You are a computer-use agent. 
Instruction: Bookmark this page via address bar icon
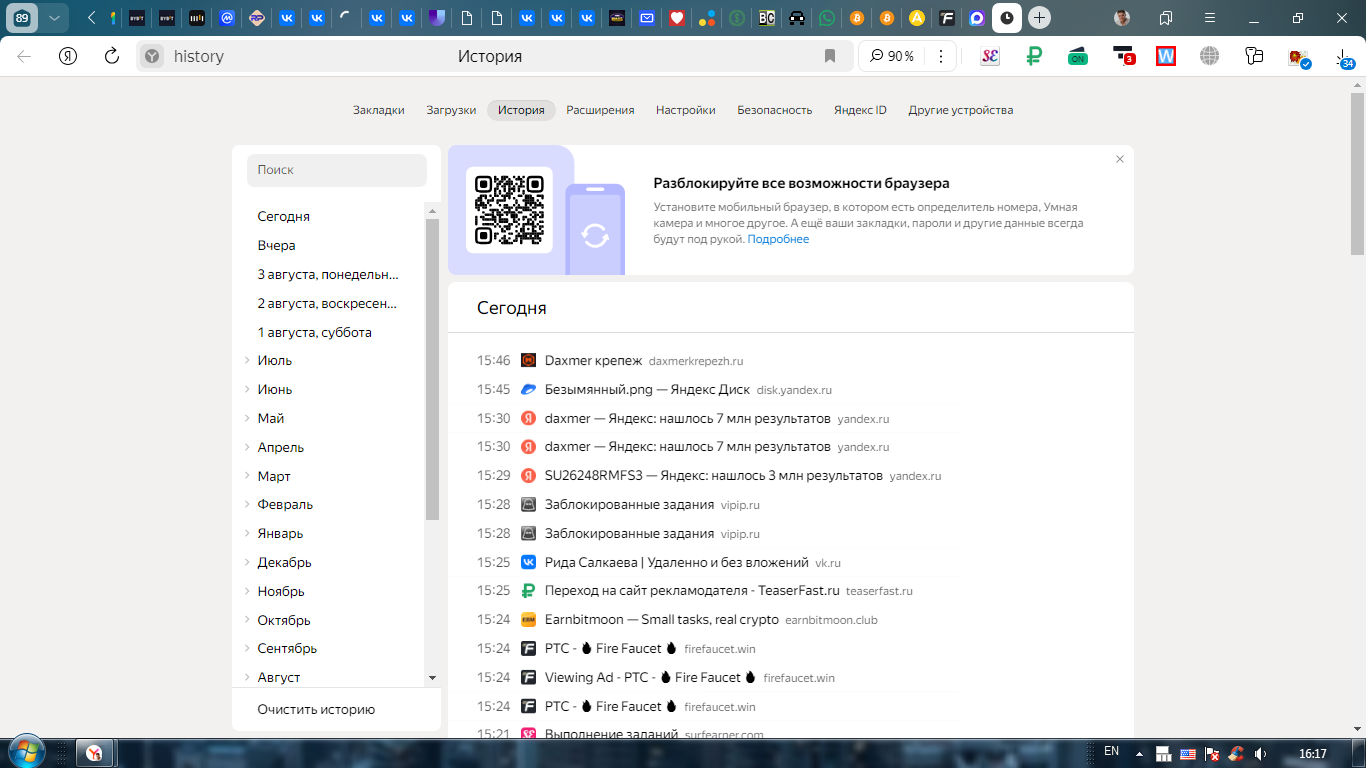pos(830,56)
